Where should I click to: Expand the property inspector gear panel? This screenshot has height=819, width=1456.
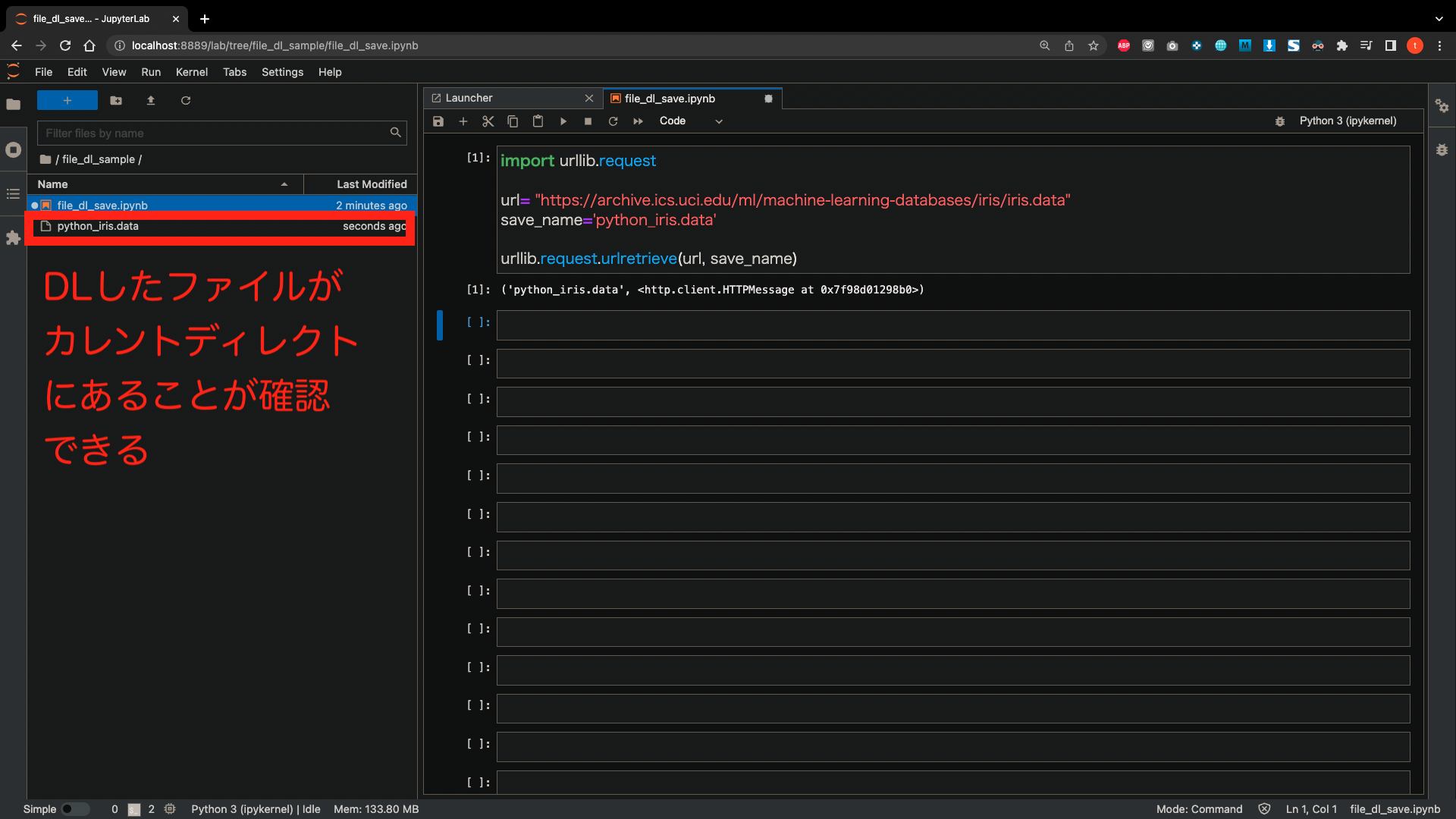(1442, 107)
